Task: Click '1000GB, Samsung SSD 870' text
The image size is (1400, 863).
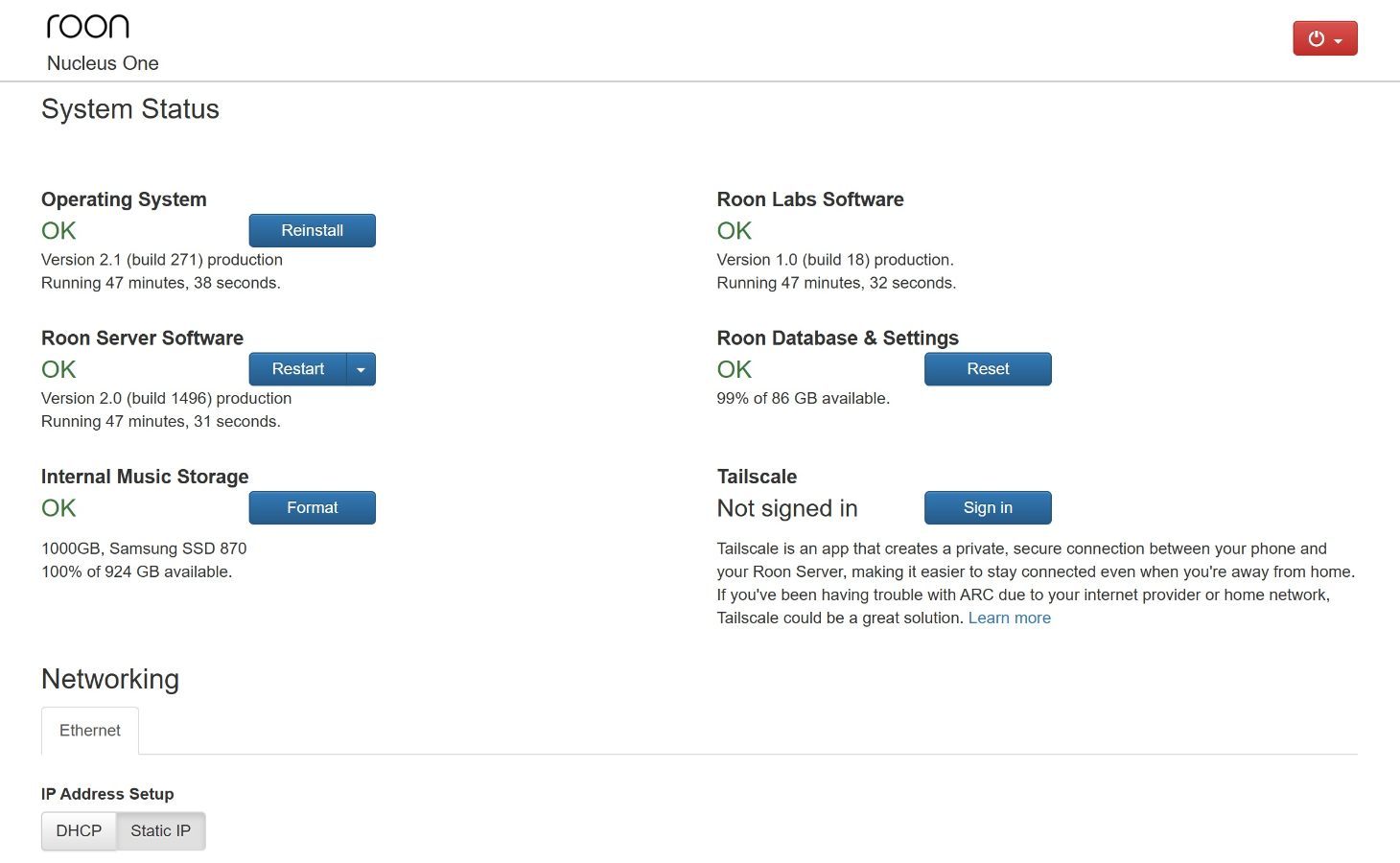Action: click(x=144, y=548)
